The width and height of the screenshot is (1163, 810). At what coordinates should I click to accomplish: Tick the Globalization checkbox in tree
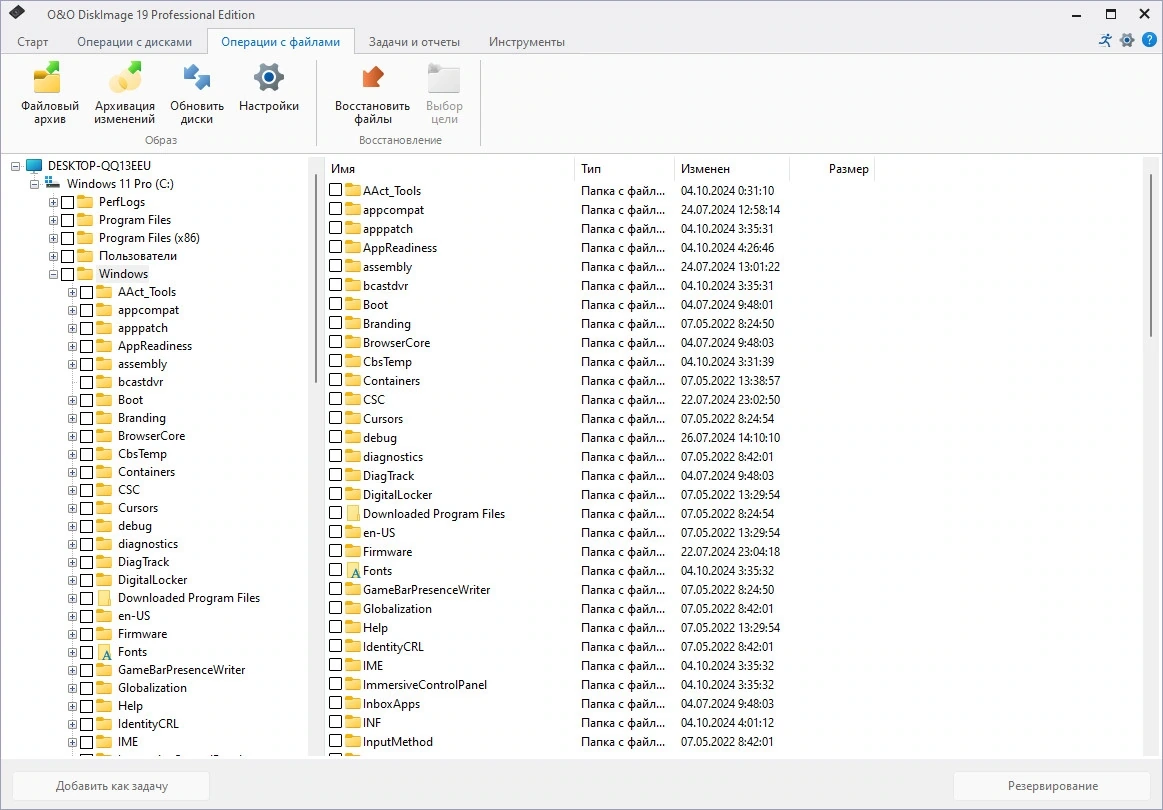click(87, 688)
